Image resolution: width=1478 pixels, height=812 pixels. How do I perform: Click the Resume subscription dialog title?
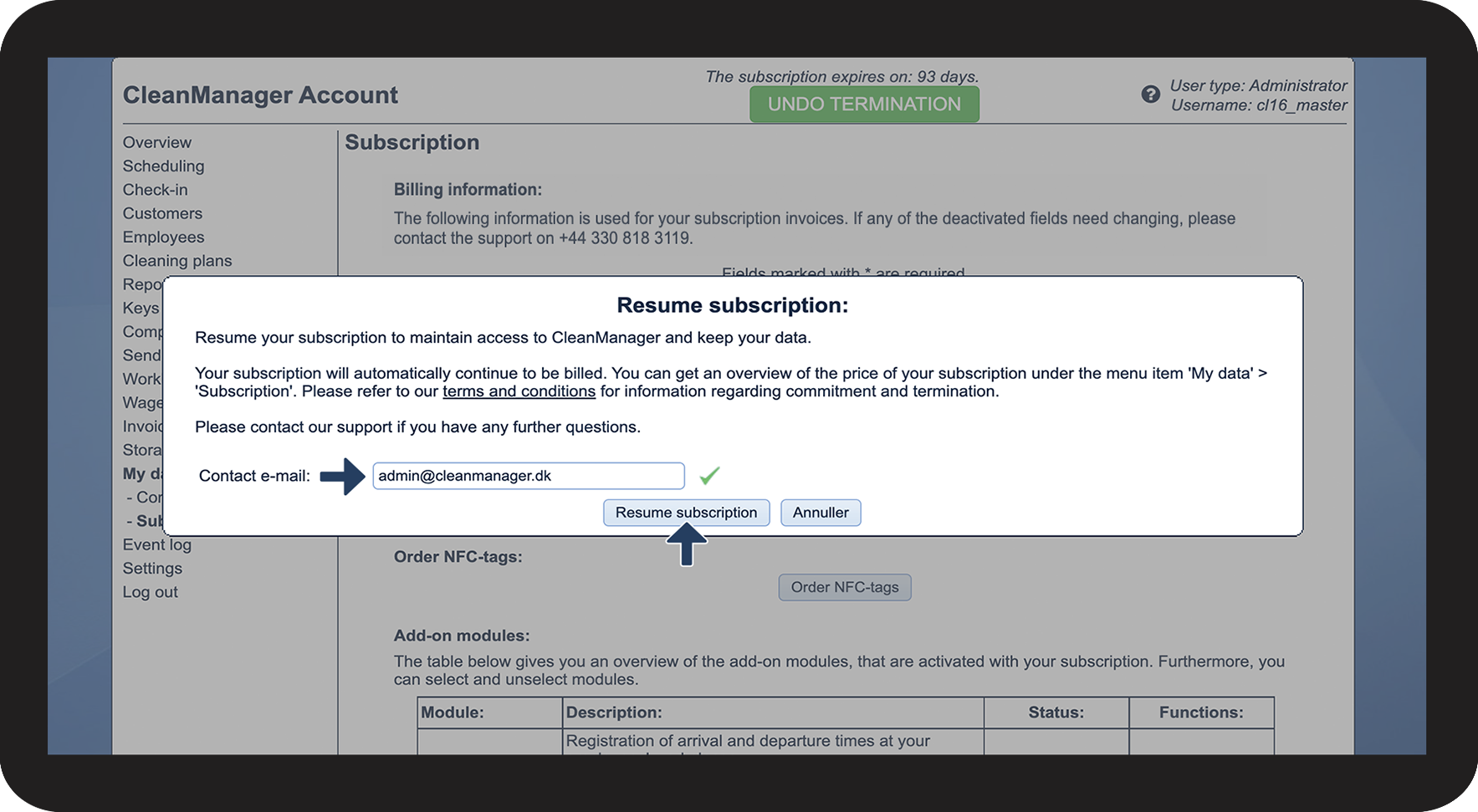pos(733,305)
